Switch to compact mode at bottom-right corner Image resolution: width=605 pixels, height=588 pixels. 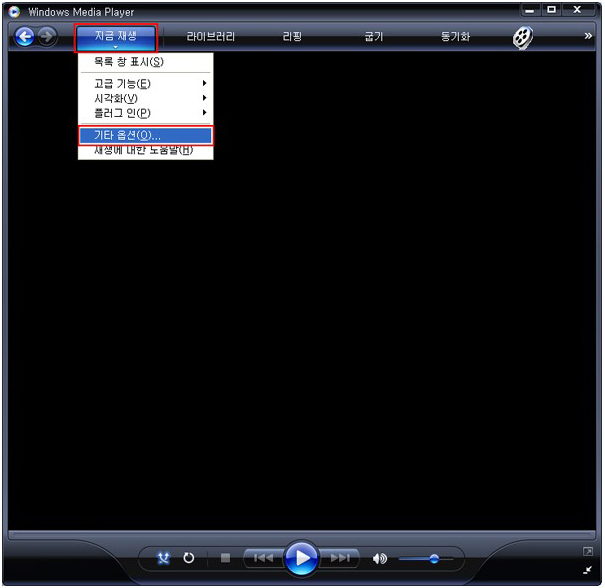click(x=588, y=569)
